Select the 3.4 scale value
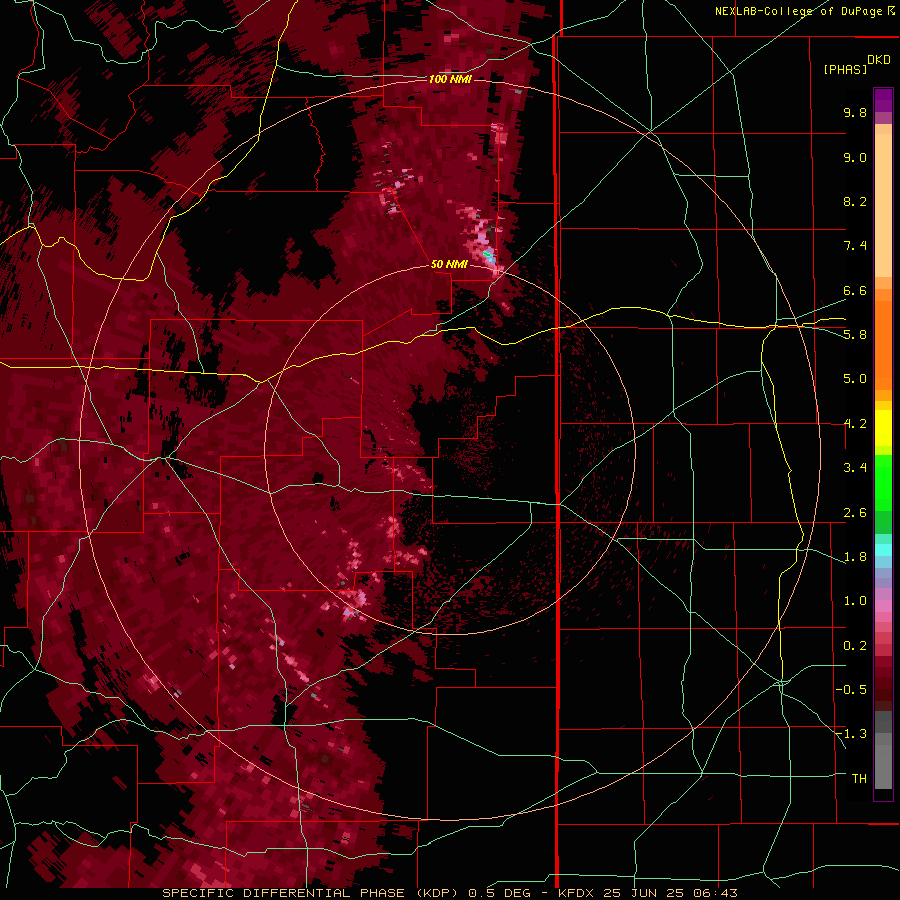The width and height of the screenshot is (900, 900). (855, 468)
